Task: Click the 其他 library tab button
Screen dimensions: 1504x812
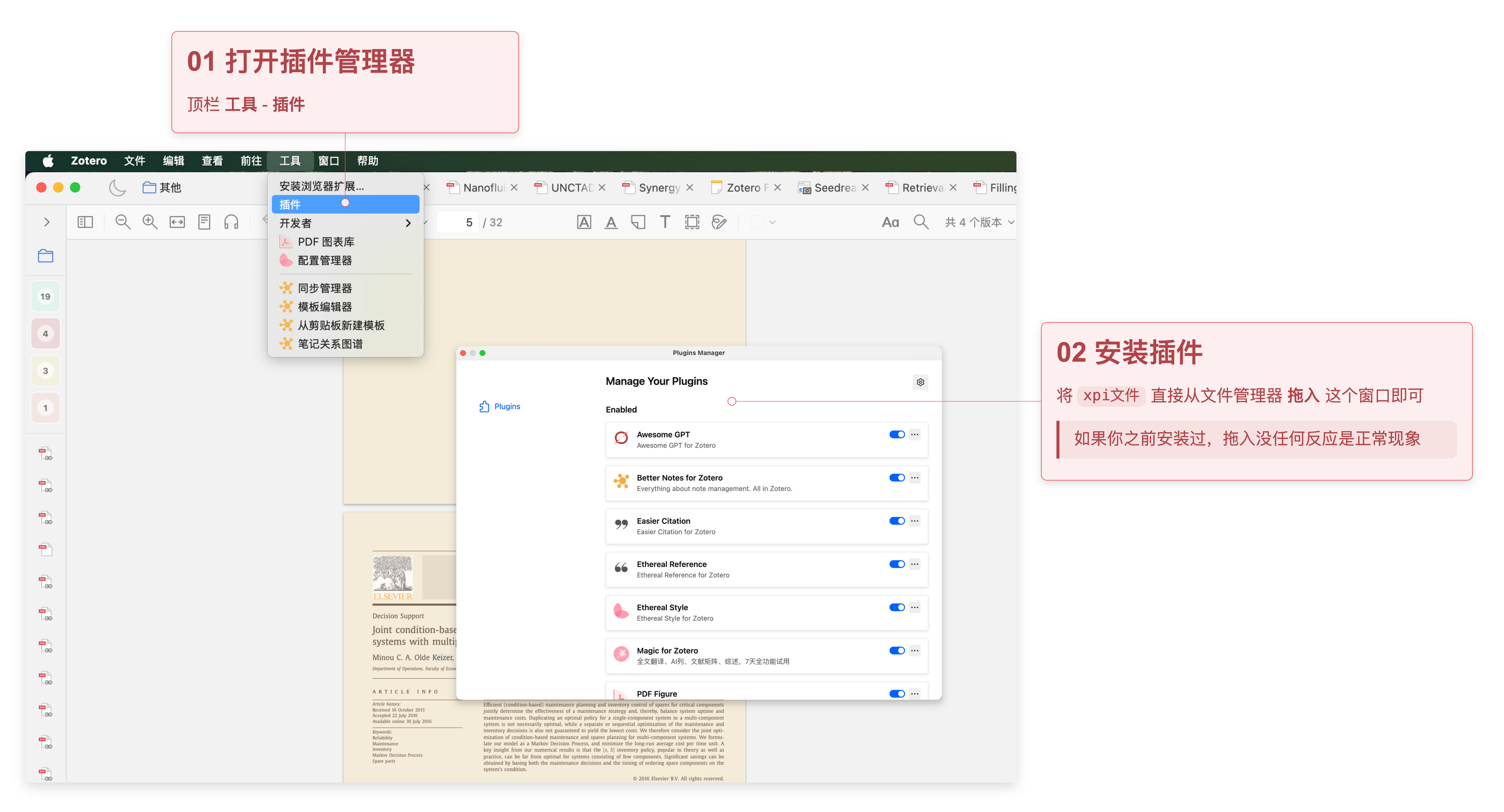Action: [162, 188]
